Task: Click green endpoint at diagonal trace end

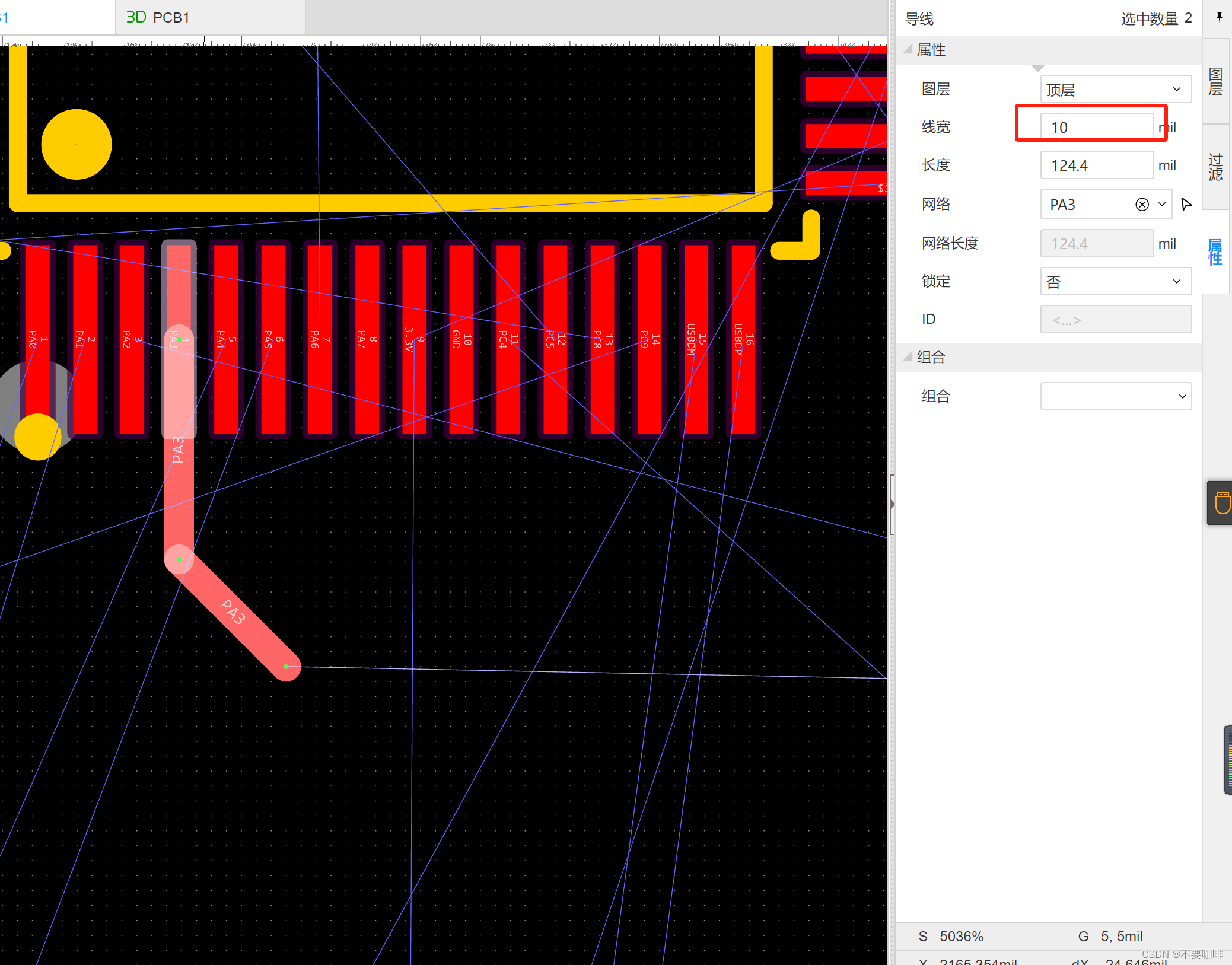Action: [286, 667]
